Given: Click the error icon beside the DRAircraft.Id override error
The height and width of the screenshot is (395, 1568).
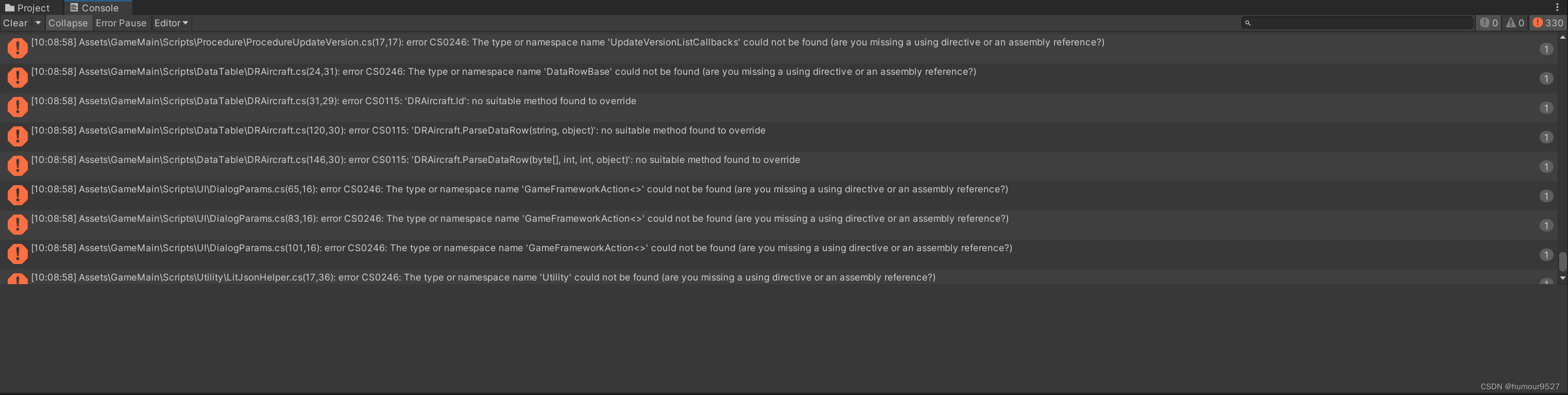Looking at the screenshot, I should (18, 106).
